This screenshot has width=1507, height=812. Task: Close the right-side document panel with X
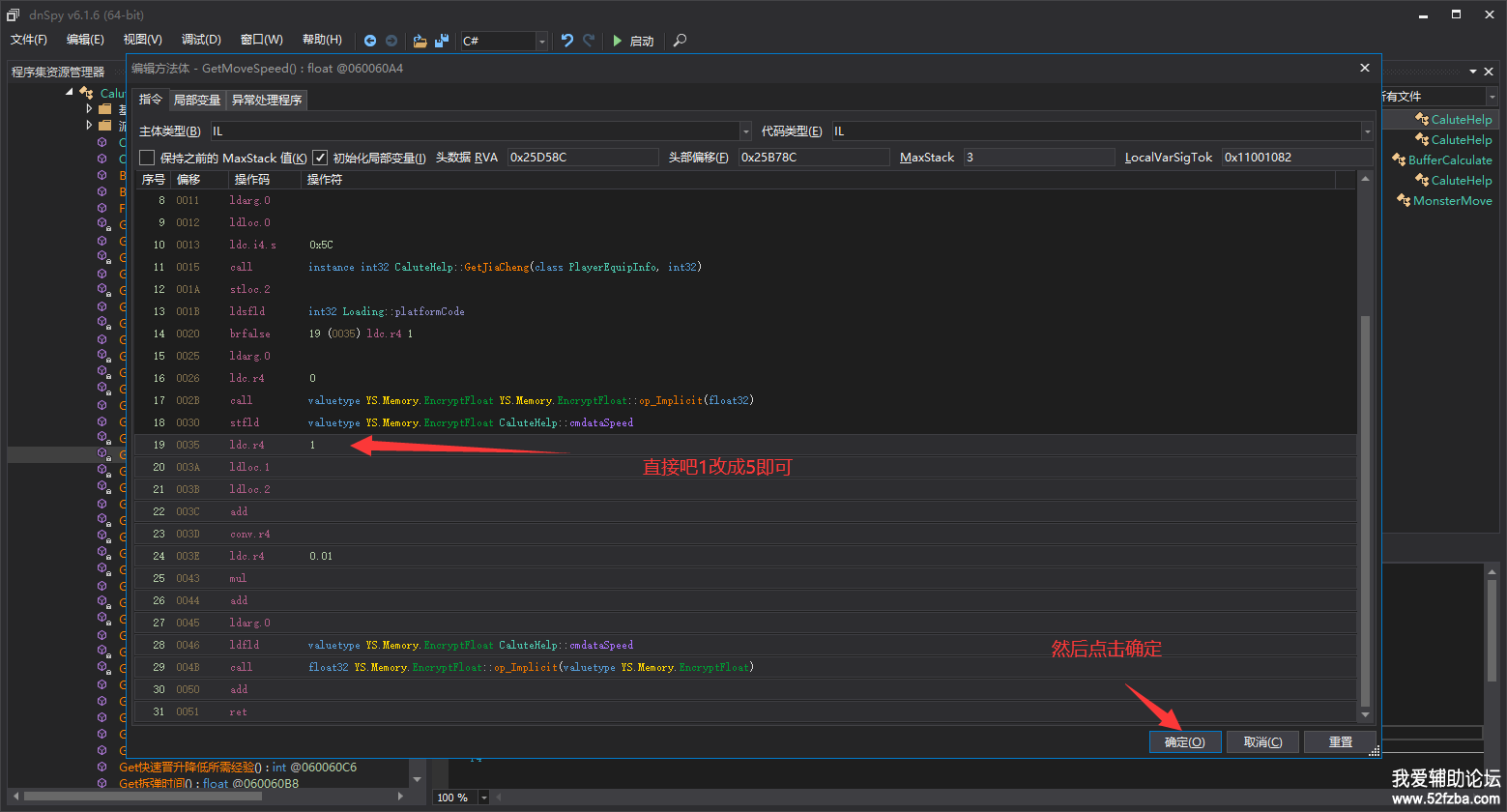(1490, 72)
